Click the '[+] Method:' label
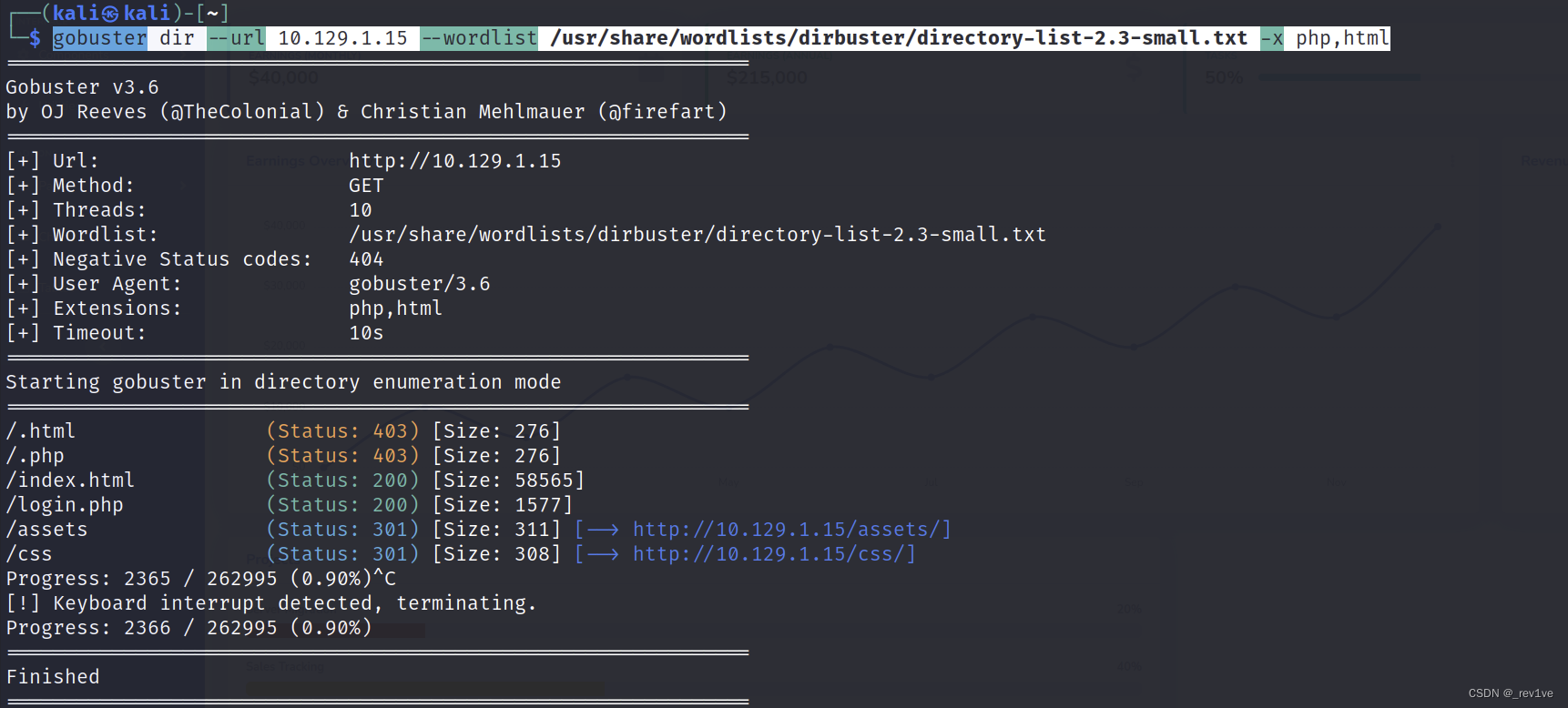 (70, 186)
